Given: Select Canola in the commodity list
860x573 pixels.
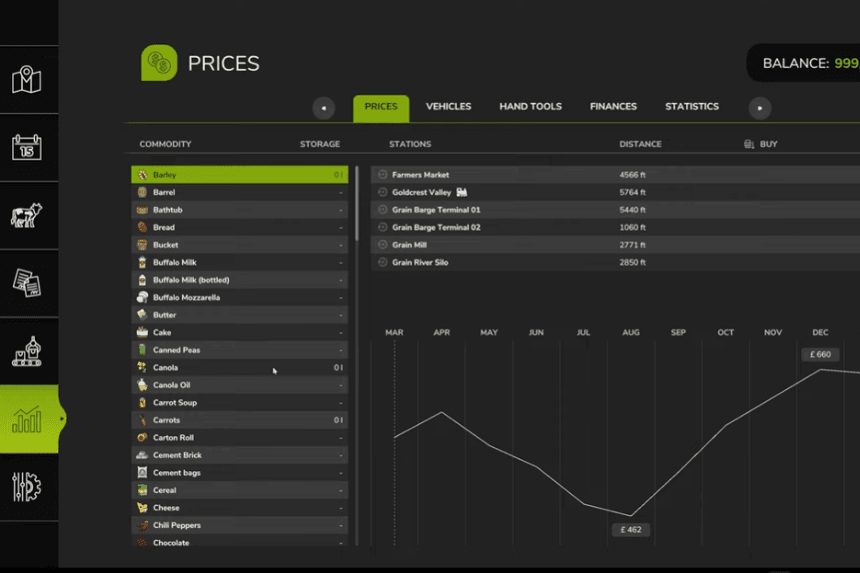Looking at the screenshot, I should [166, 368].
